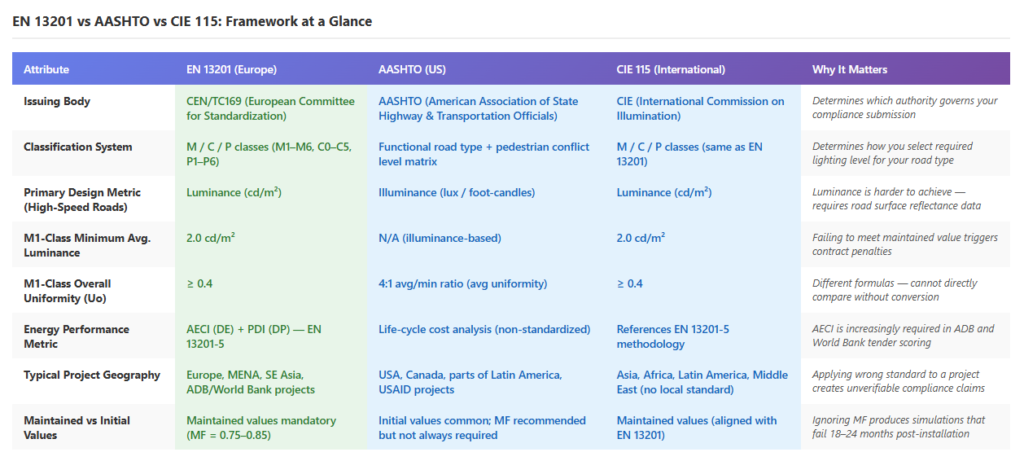Click cell 'Maintained values mandatory (MF = 0.75–0.85)'
Image resolution: width=1024 pixels, height=461 pixels.
click(x=261, y=427)
